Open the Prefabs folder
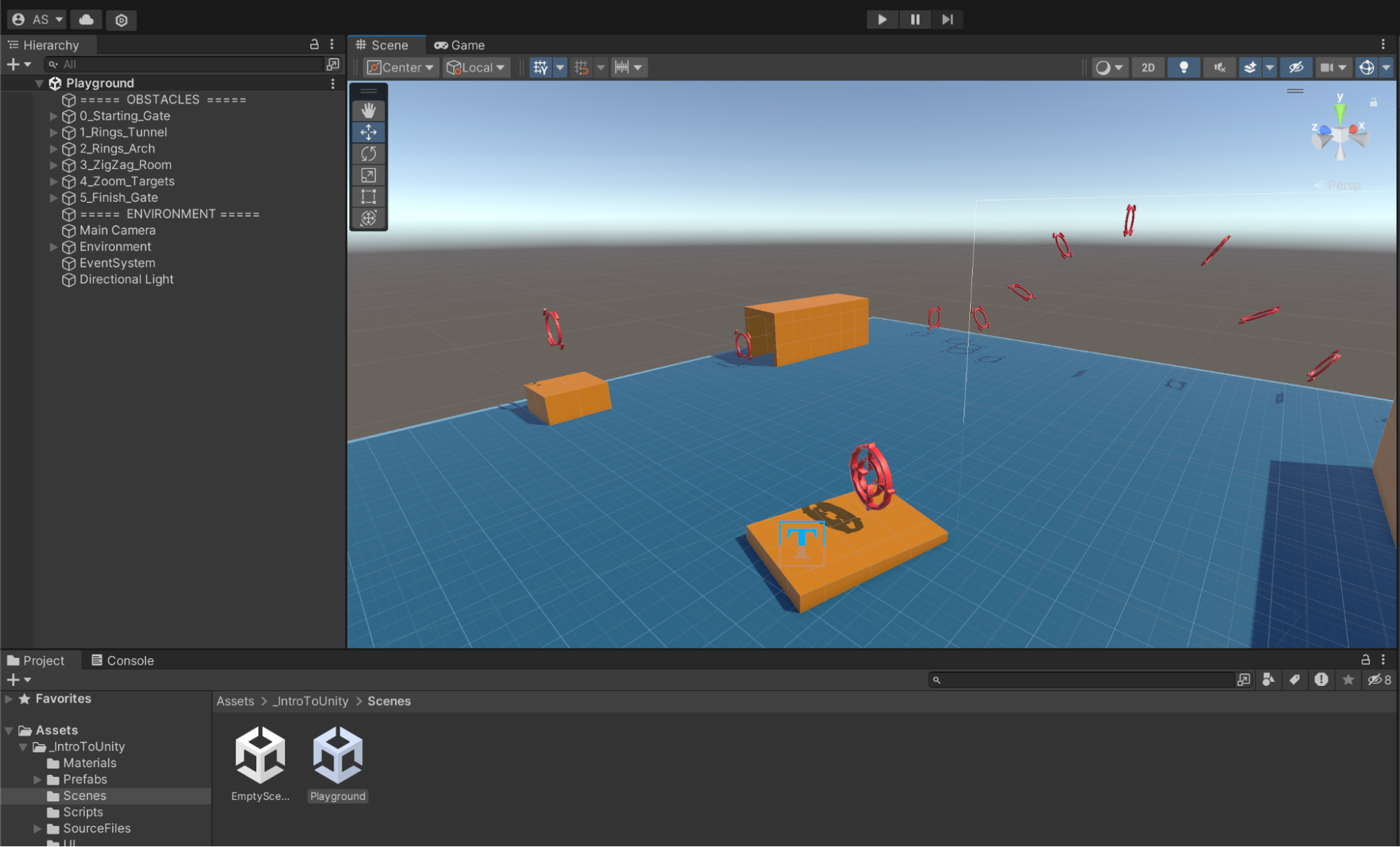Screen dimensions: 1400x847 point(84,779)
